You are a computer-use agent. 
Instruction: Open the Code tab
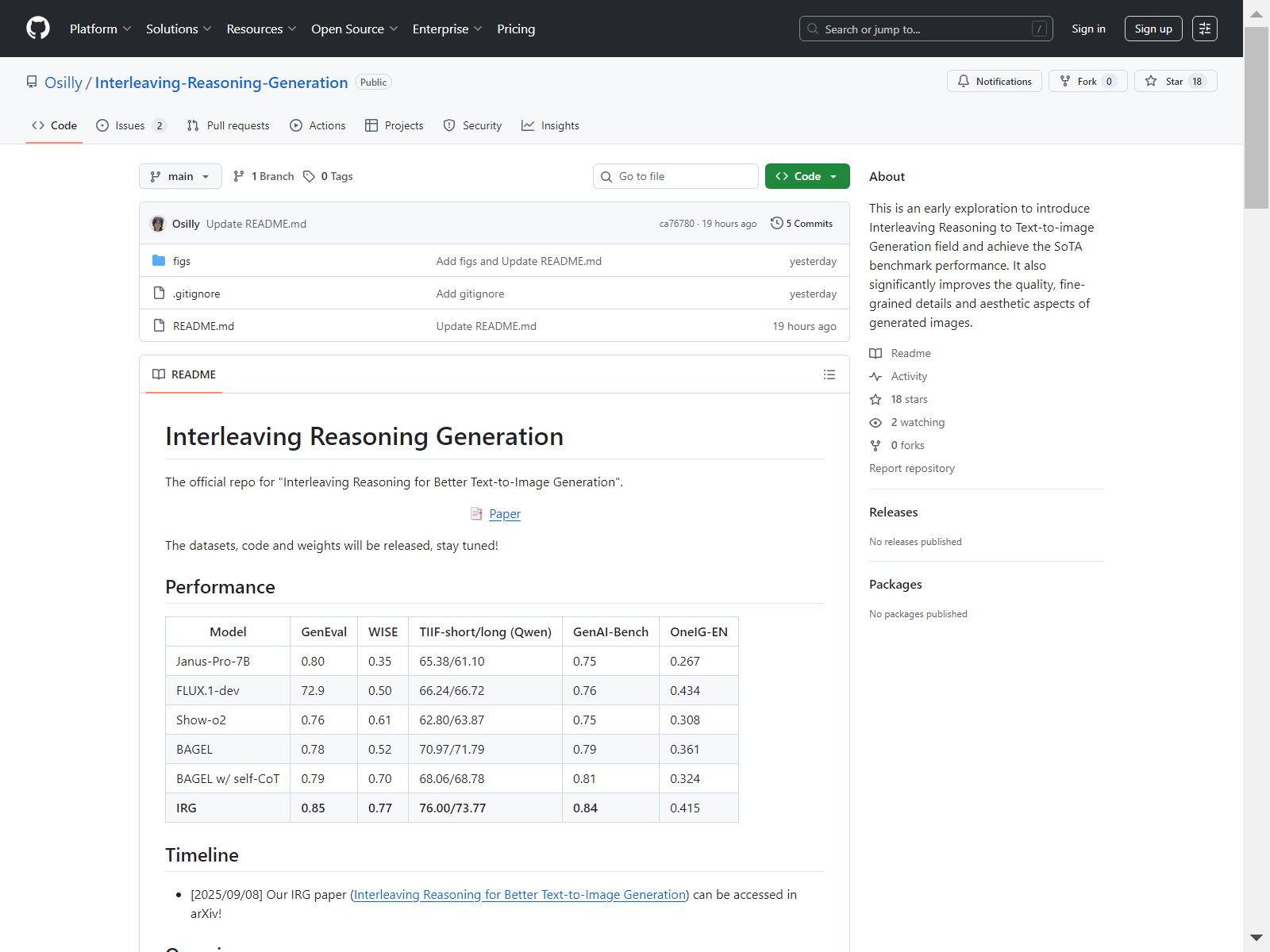tap(54, 125)
